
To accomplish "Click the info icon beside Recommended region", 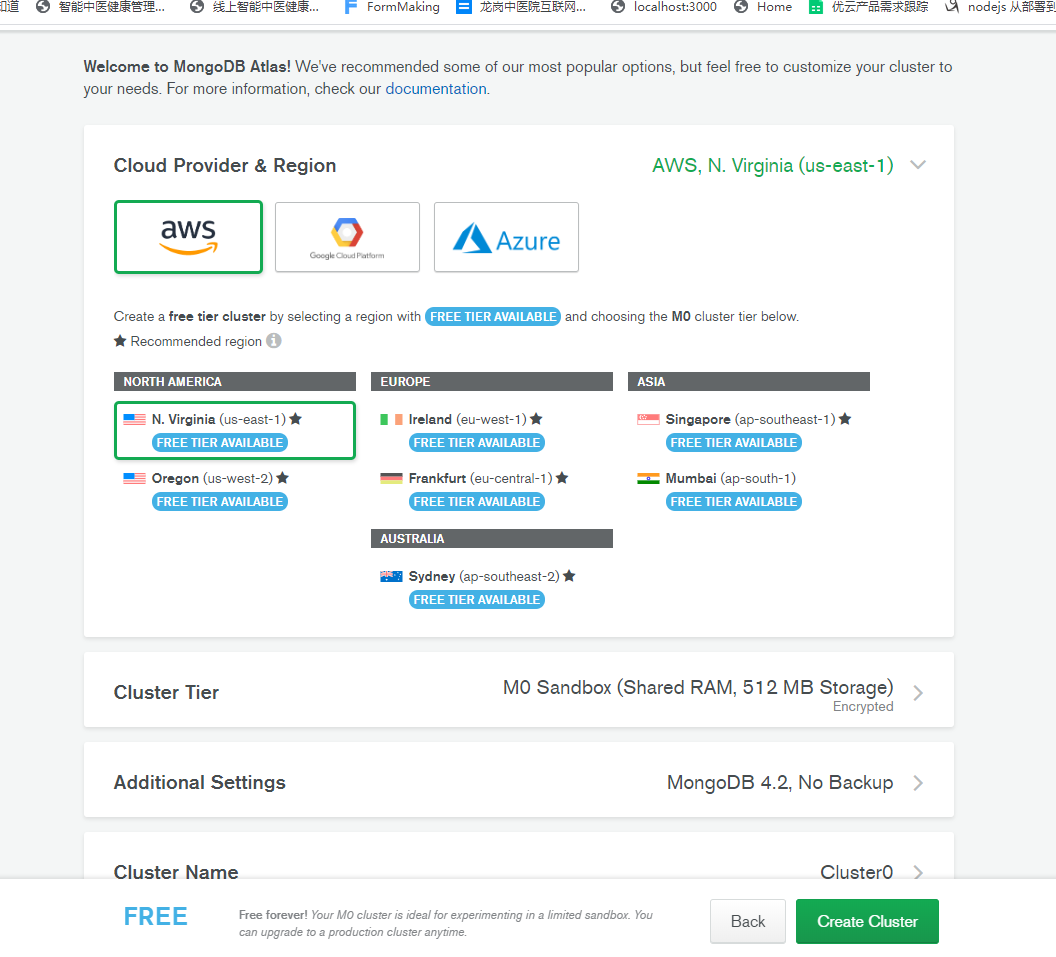I will [273, 341].
